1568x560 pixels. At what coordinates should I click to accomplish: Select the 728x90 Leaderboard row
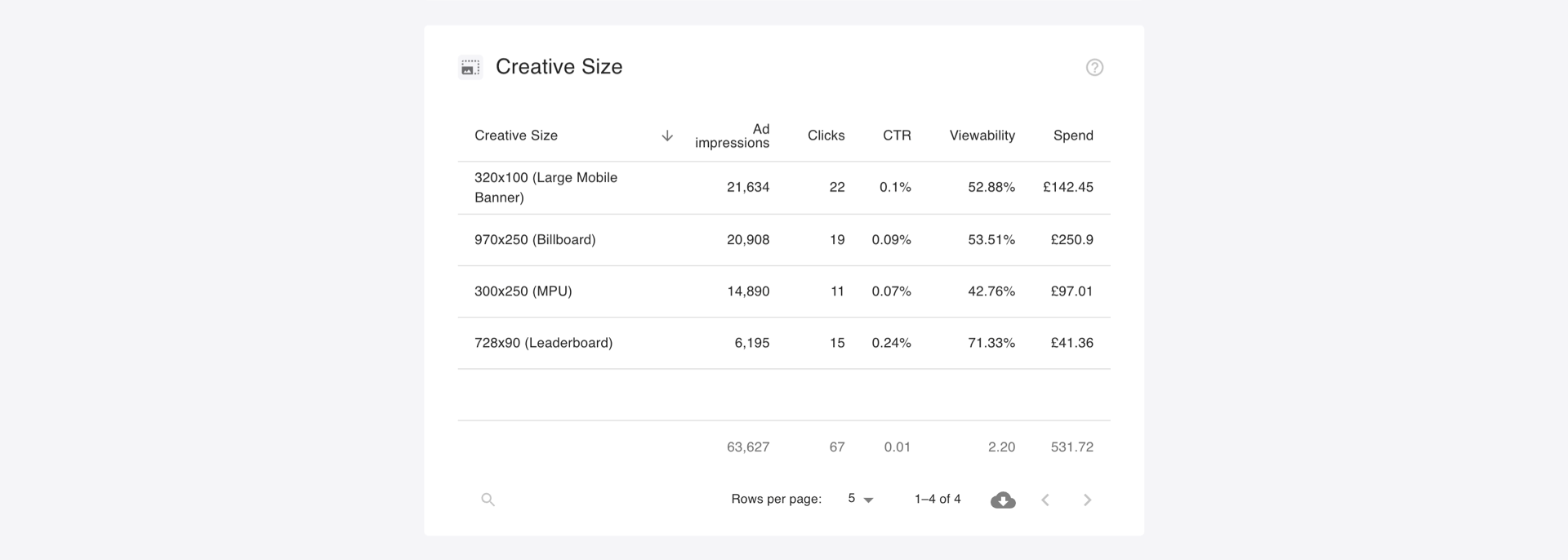[784, 343]
